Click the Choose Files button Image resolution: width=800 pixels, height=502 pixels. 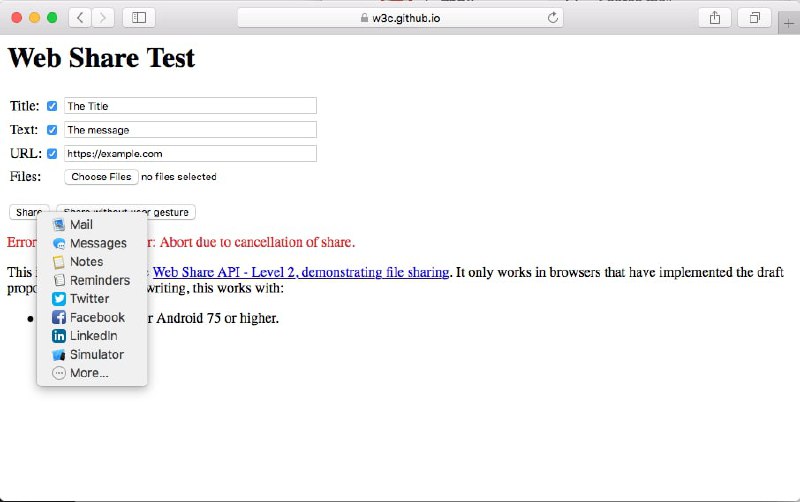[x=102, y=177]
